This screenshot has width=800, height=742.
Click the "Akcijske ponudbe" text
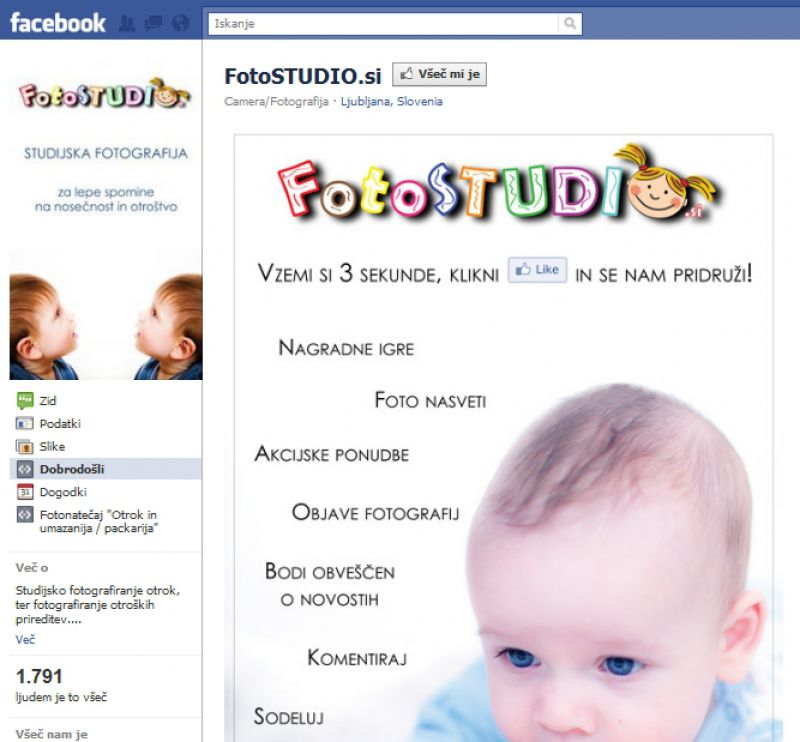[332, 454]
